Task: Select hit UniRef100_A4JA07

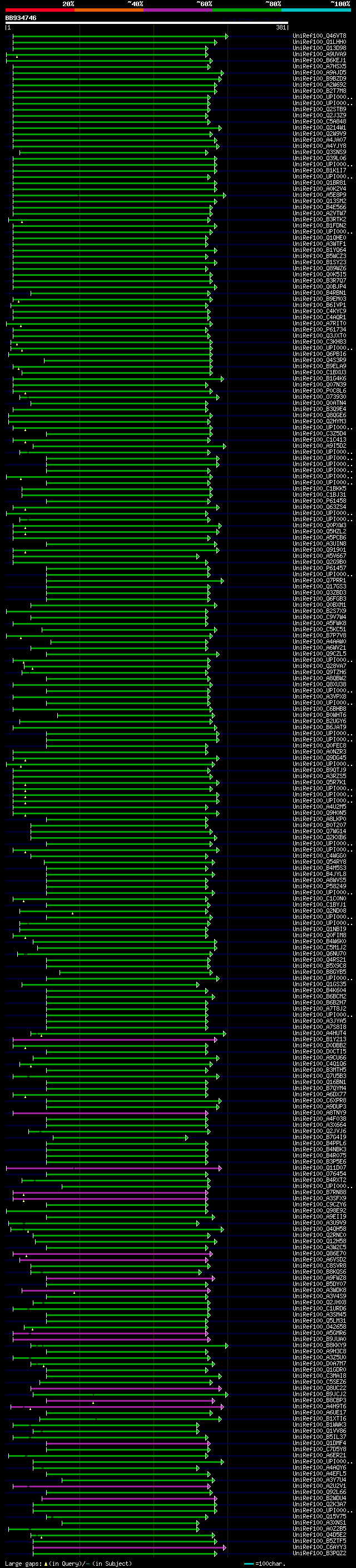Action: 319,140
